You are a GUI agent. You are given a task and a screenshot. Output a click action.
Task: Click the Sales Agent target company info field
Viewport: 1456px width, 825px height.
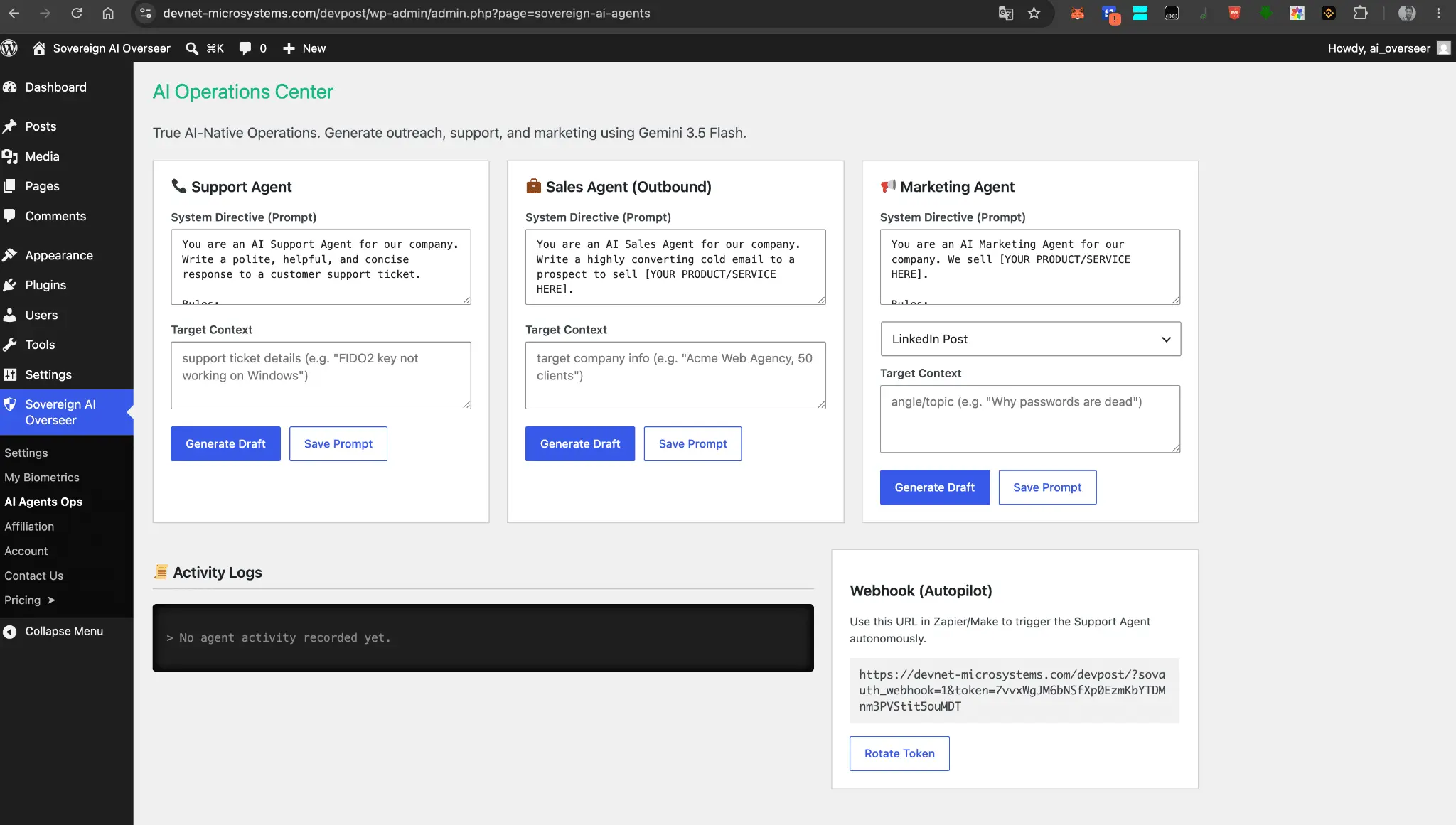[675, 375]
